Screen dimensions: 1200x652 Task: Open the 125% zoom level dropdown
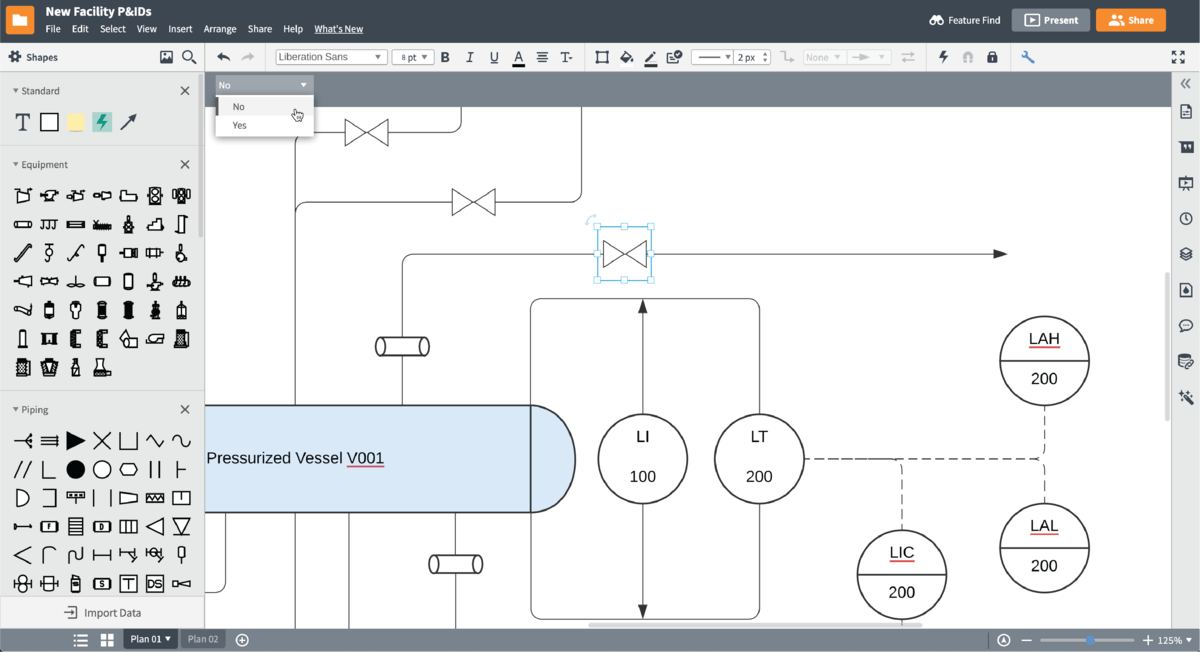[x=1174, y=640]
